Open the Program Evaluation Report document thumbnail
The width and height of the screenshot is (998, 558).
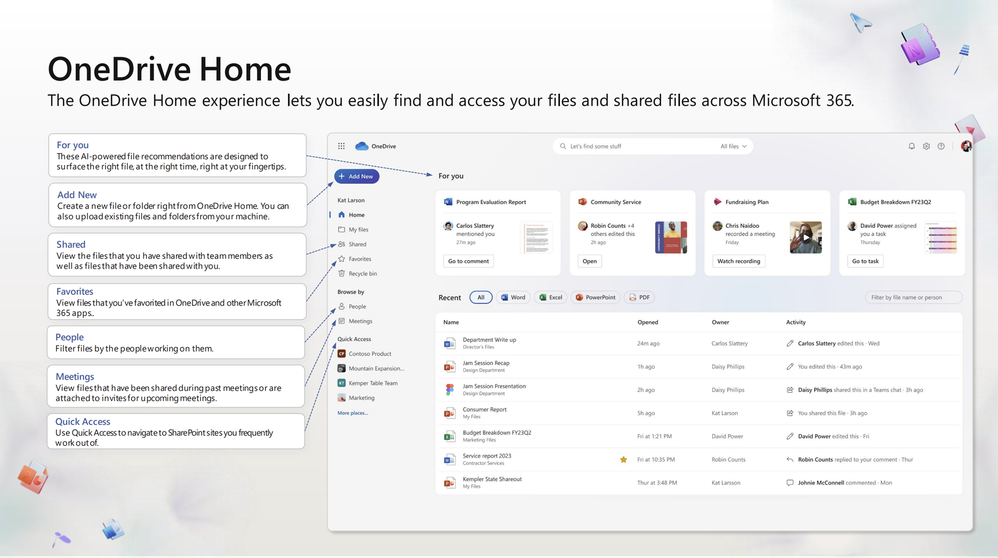coord(536,238)
